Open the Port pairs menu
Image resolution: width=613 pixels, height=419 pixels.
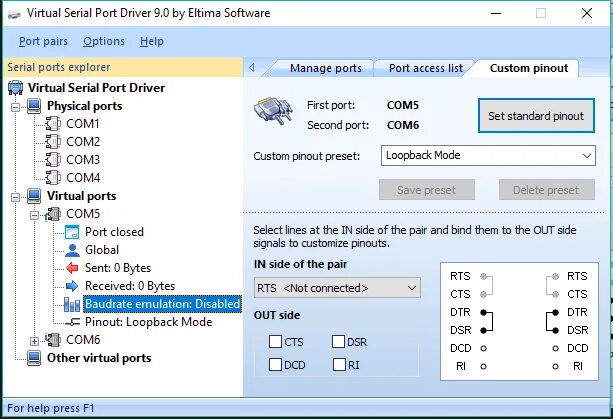(43, 41)
